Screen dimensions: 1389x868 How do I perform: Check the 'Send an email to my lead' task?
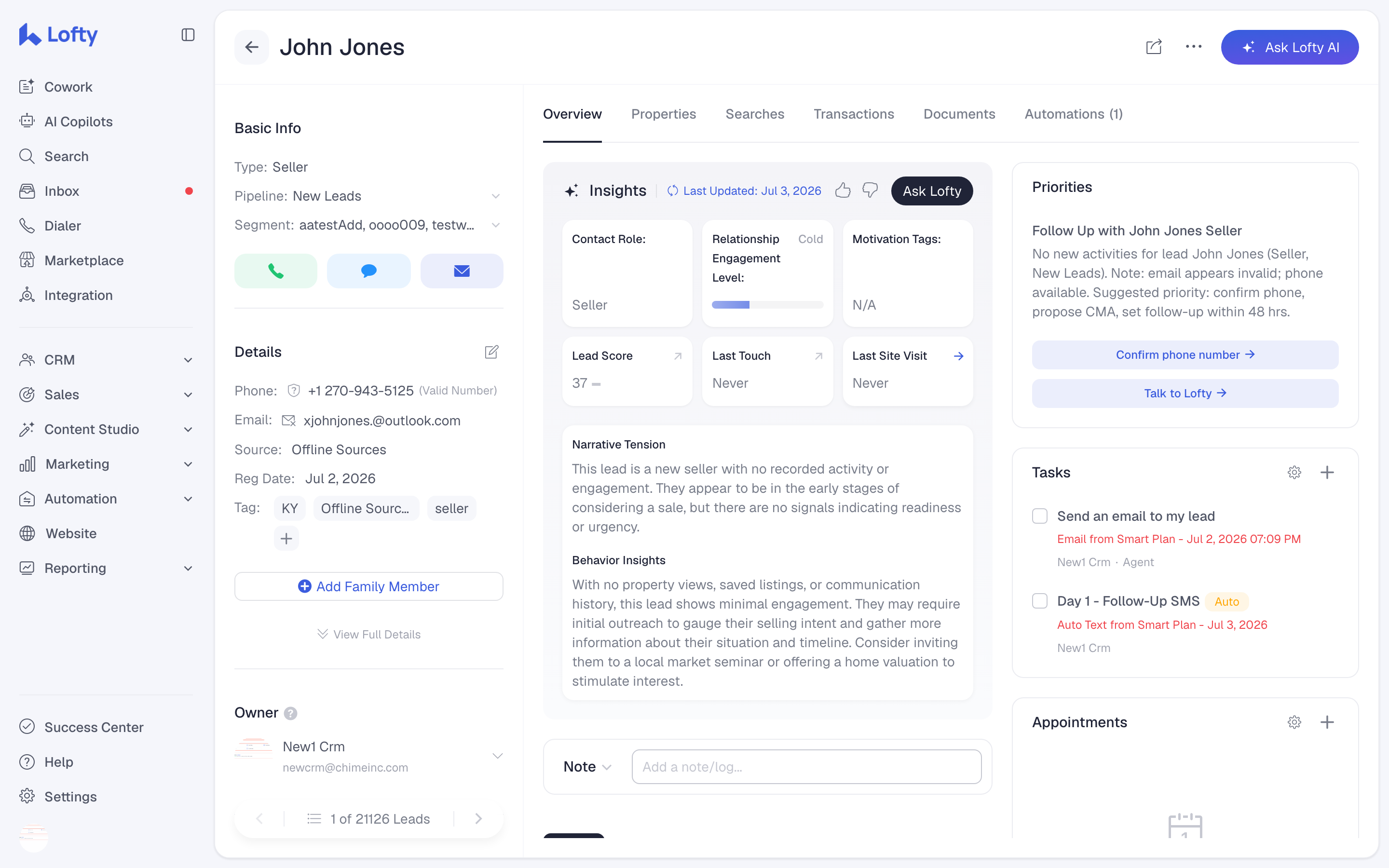(1039, 516)
